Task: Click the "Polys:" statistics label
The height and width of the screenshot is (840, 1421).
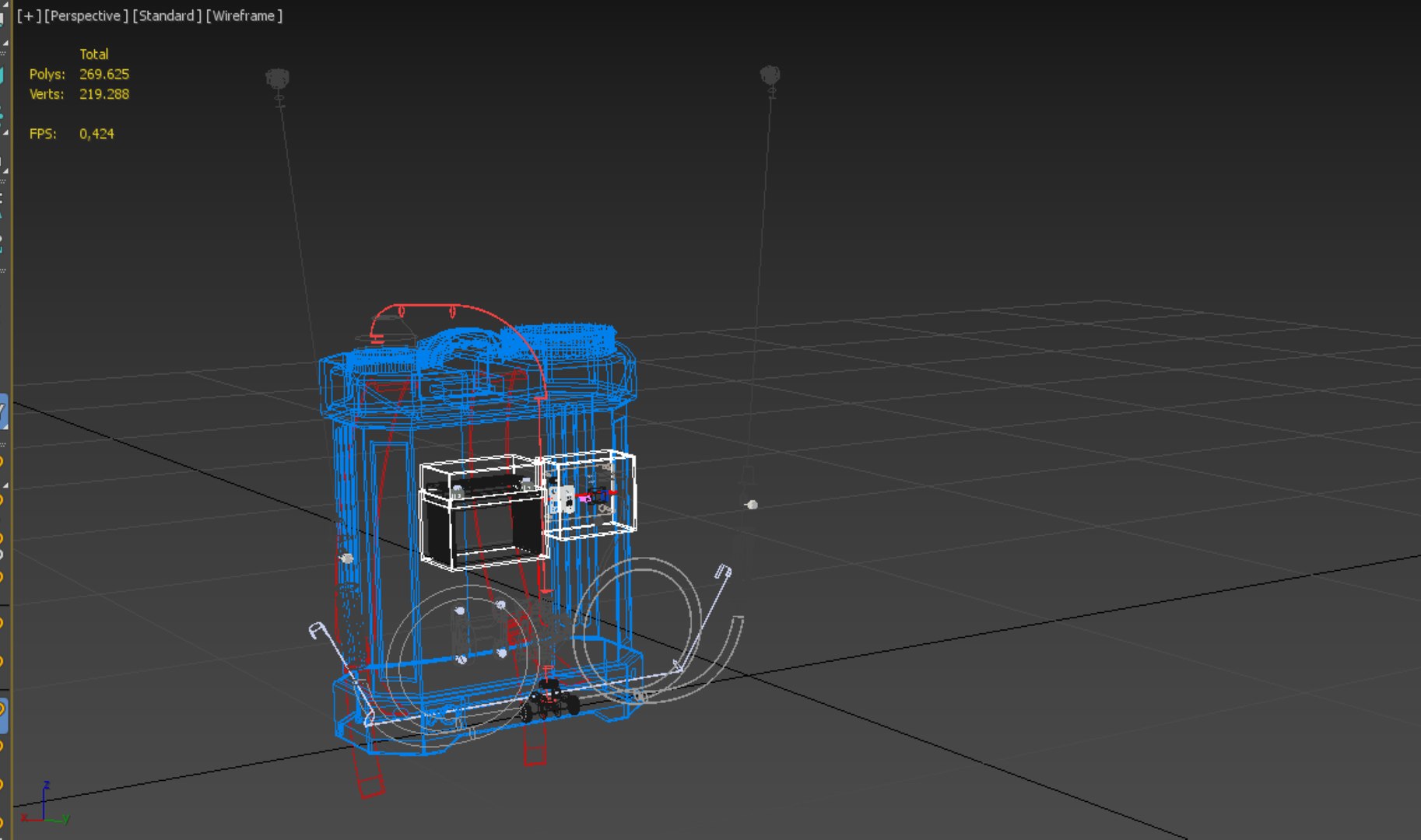Action: [47, 75]
